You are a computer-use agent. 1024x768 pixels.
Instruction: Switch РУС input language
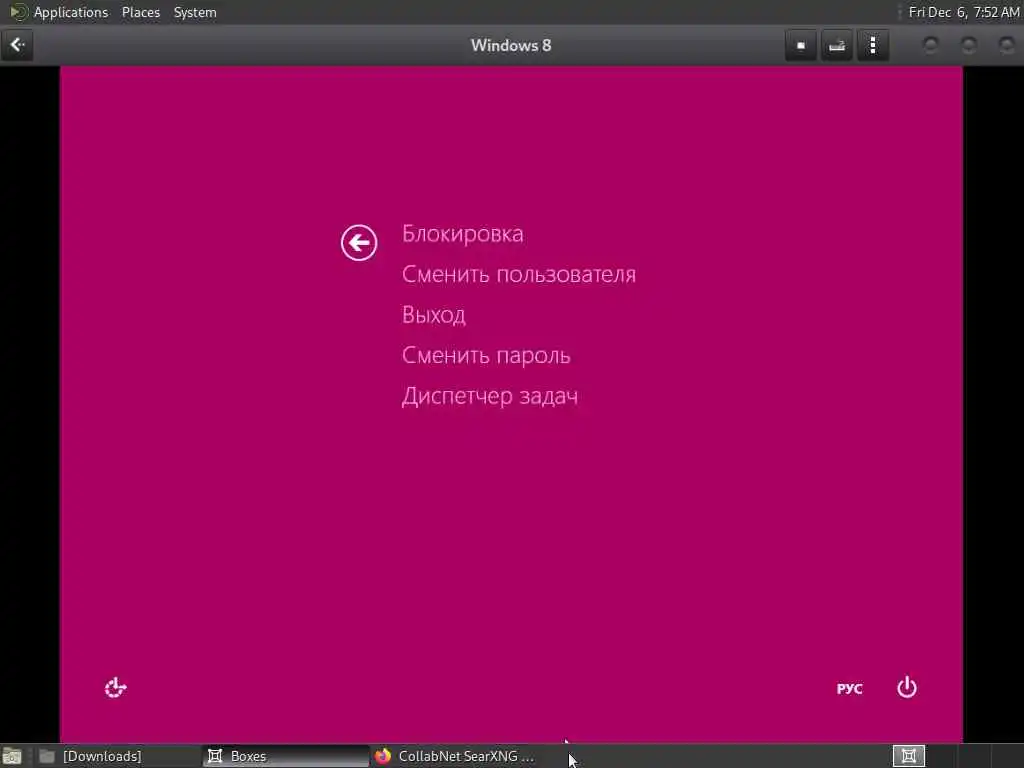(849, 689)
